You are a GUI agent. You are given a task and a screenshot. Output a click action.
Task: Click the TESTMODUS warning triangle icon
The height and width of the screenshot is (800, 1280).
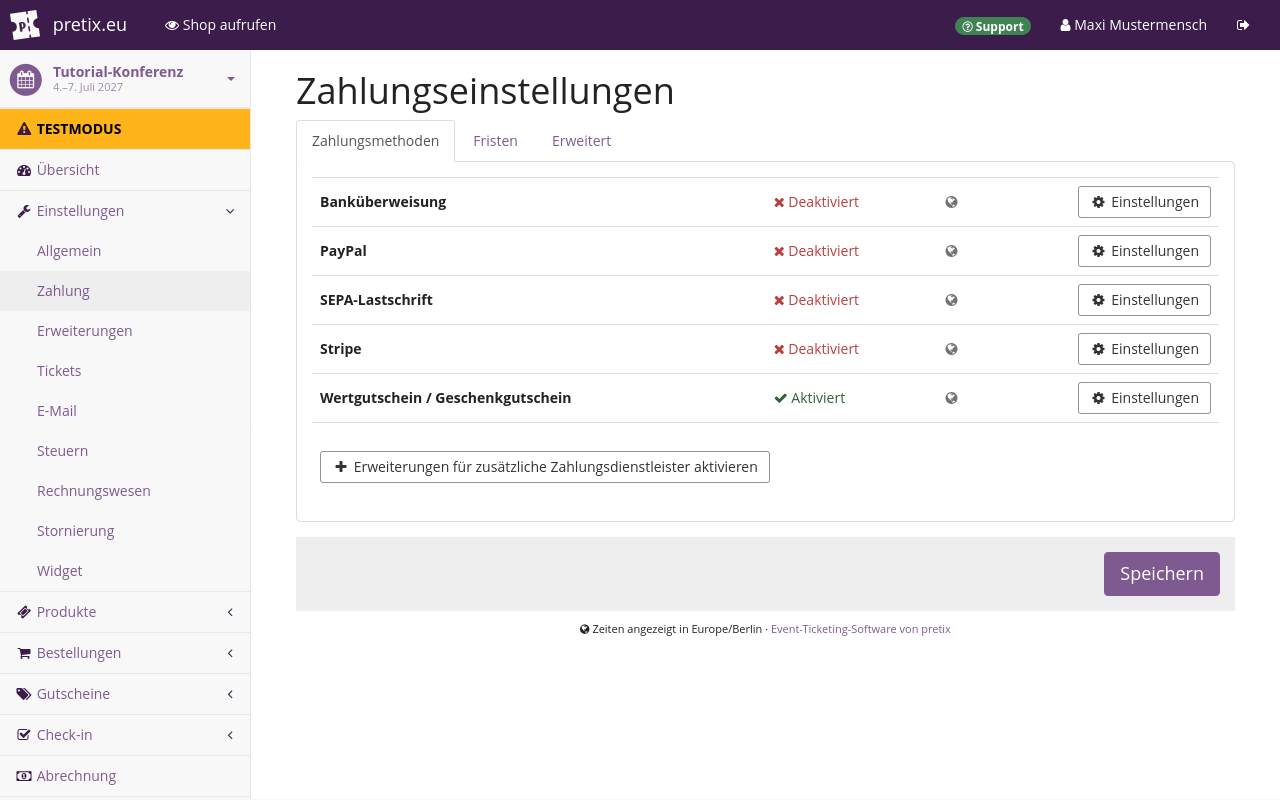pos(24,129)
